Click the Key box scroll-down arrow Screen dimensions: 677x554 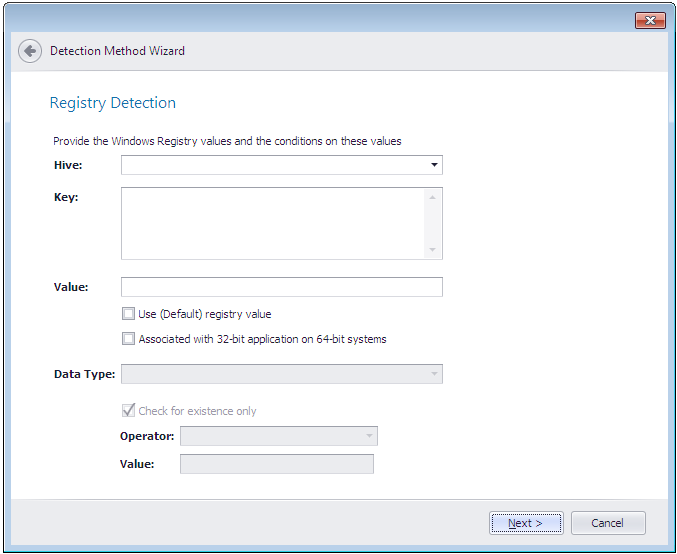click(432, 250)
